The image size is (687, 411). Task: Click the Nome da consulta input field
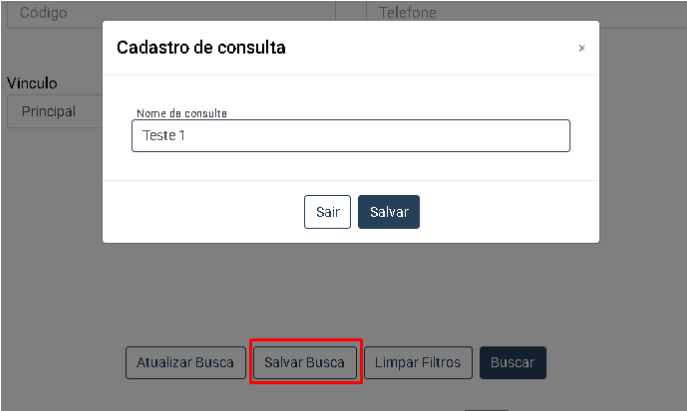pyautogui.click(x=350, y=136)
